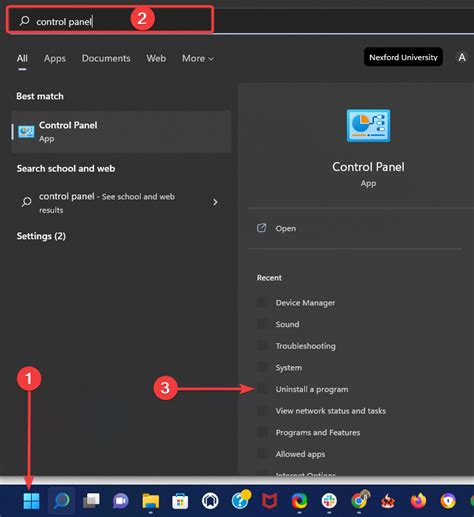Viewport: 474px width, 517px height.
Task: Click in the control panel search field
Action: click(110, 20)
